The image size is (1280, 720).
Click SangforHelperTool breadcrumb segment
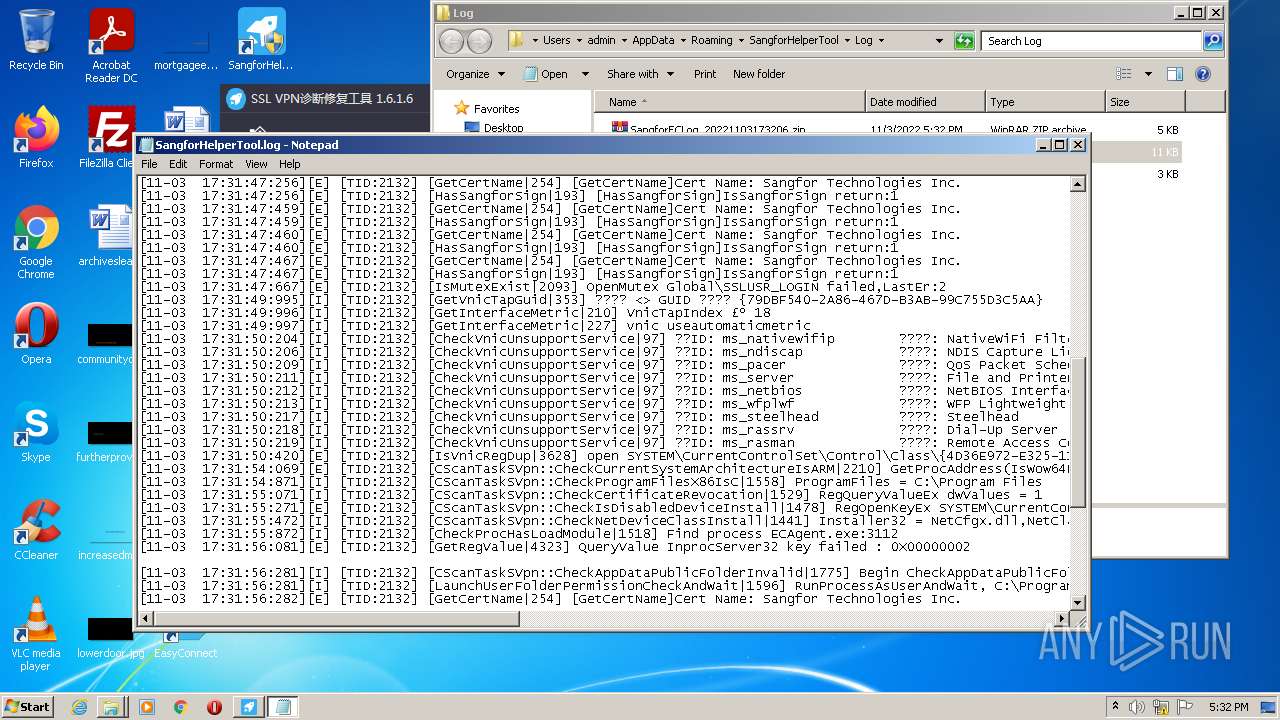[x=794, y=41]
